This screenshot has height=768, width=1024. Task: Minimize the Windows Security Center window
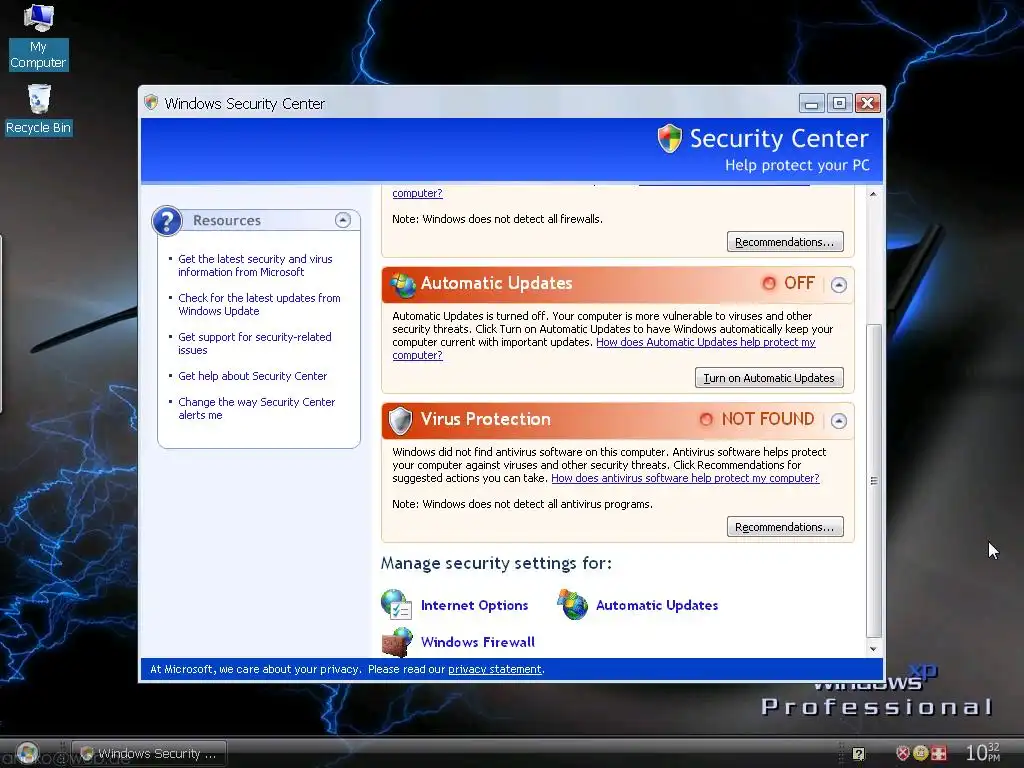[811, 103]
